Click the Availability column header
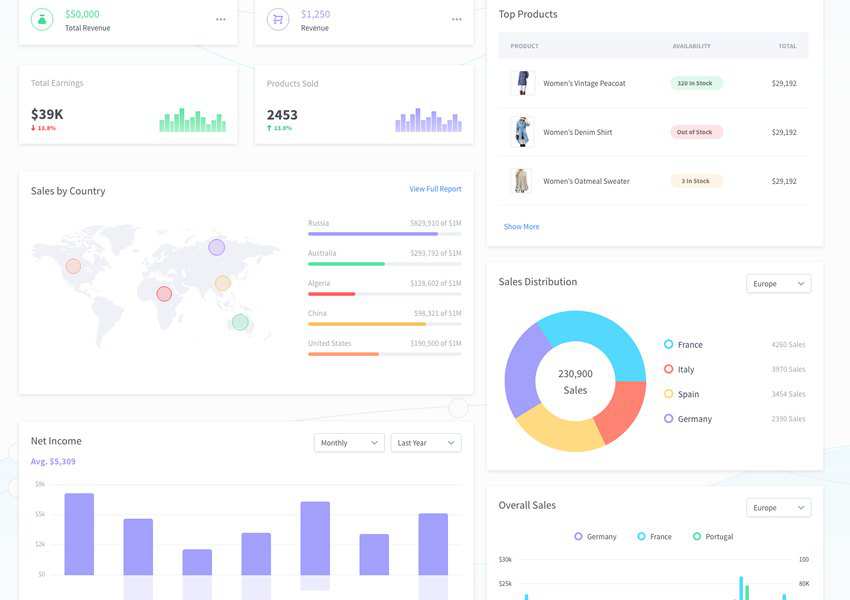This screenshot has height=600, width=850. 691,46
